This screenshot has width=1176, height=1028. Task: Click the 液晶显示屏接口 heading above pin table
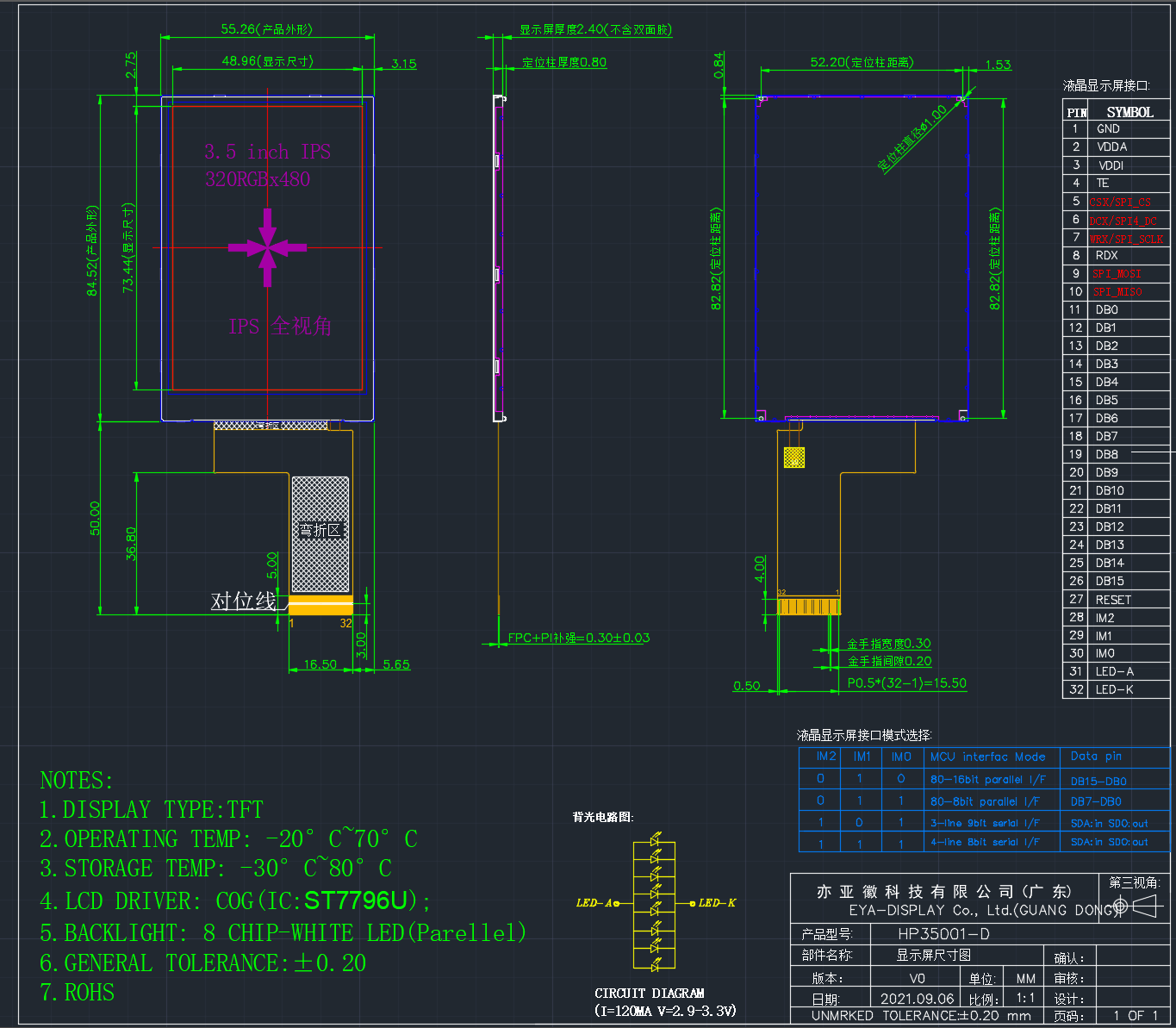(x=1106, y=85)
